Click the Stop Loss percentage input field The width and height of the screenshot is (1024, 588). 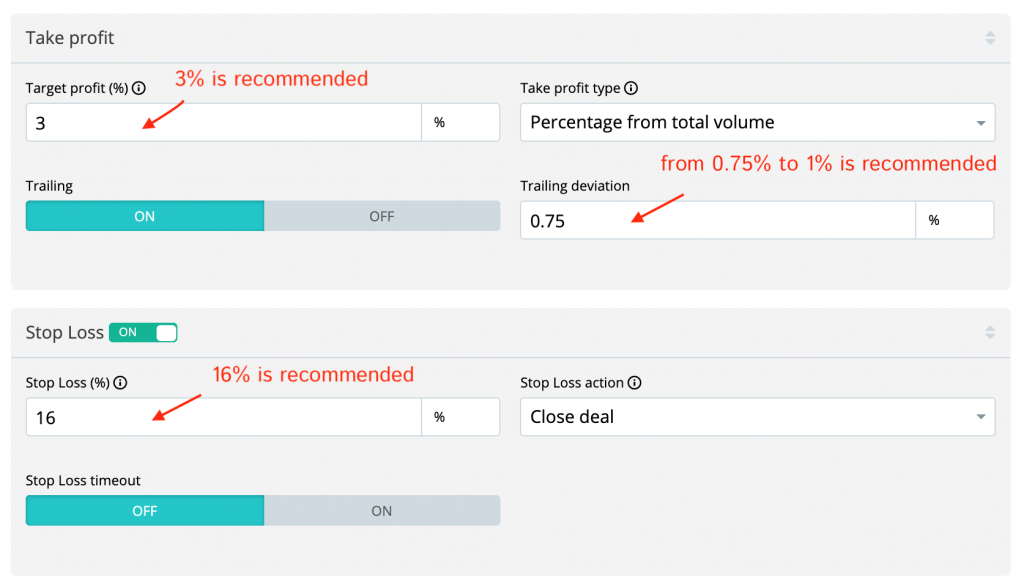tap(223, 417)
